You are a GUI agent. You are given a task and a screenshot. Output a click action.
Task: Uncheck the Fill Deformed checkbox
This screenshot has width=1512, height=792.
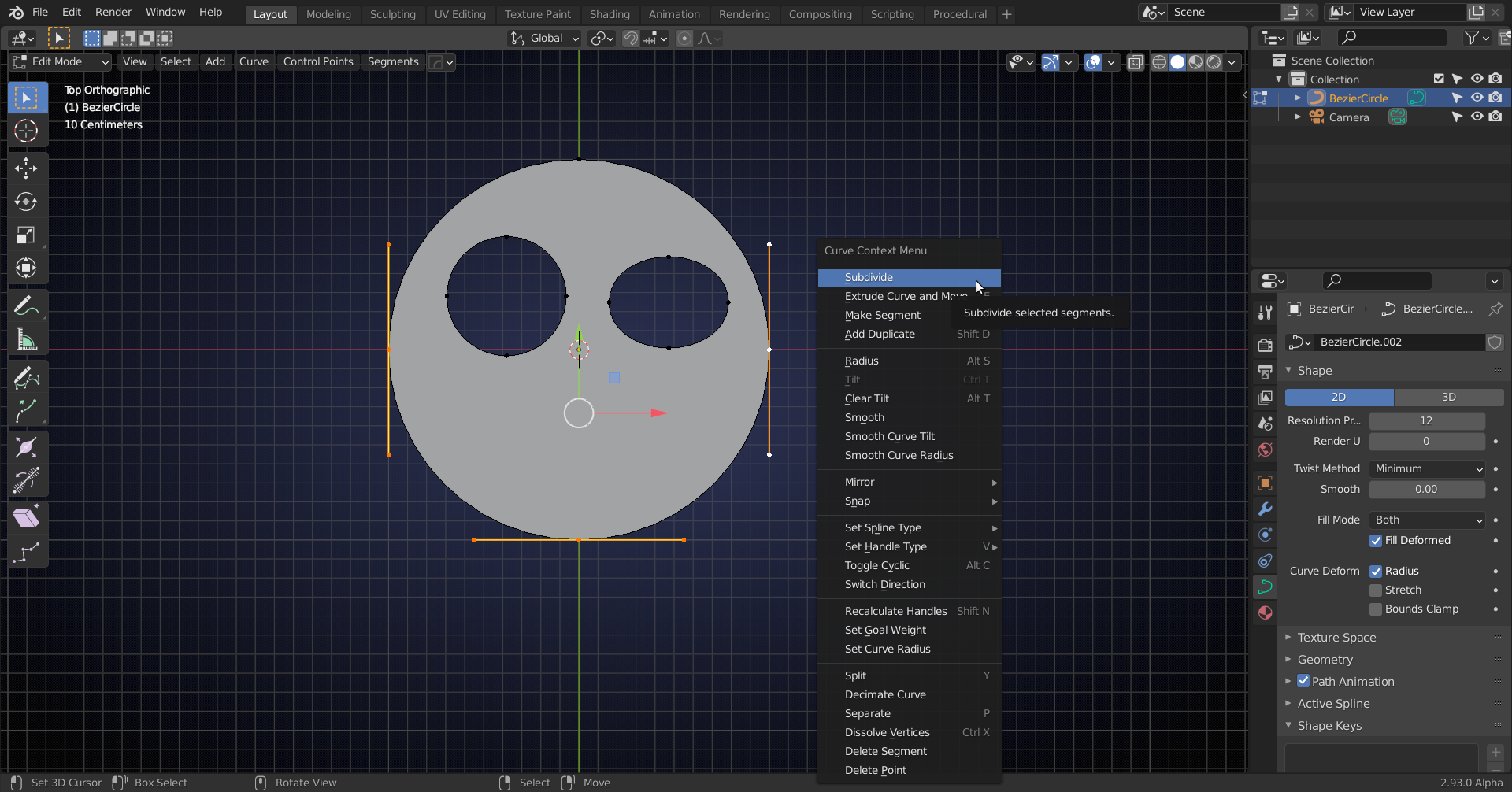[1376, 541]
